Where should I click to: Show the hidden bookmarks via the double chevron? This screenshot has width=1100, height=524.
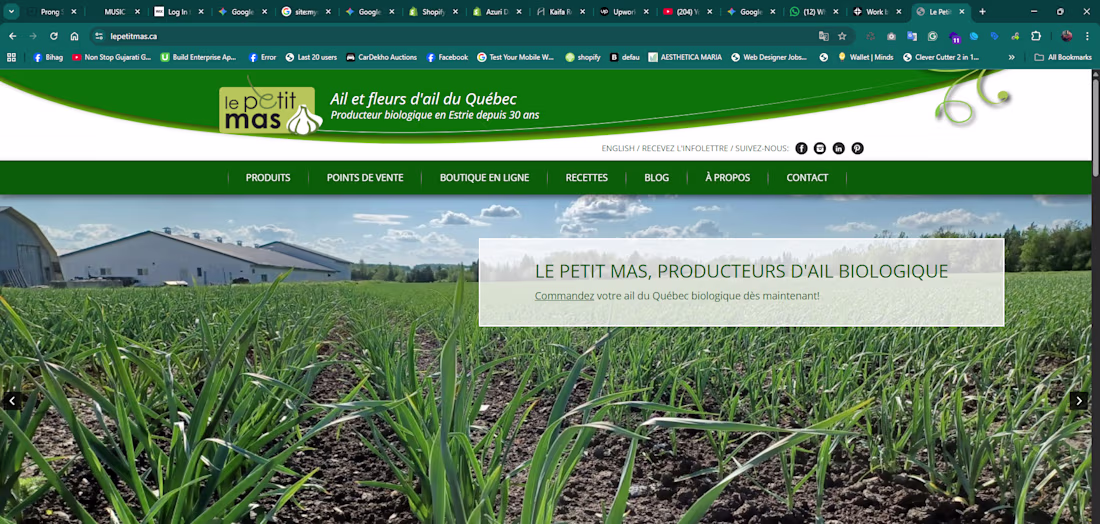point(1012,58)
